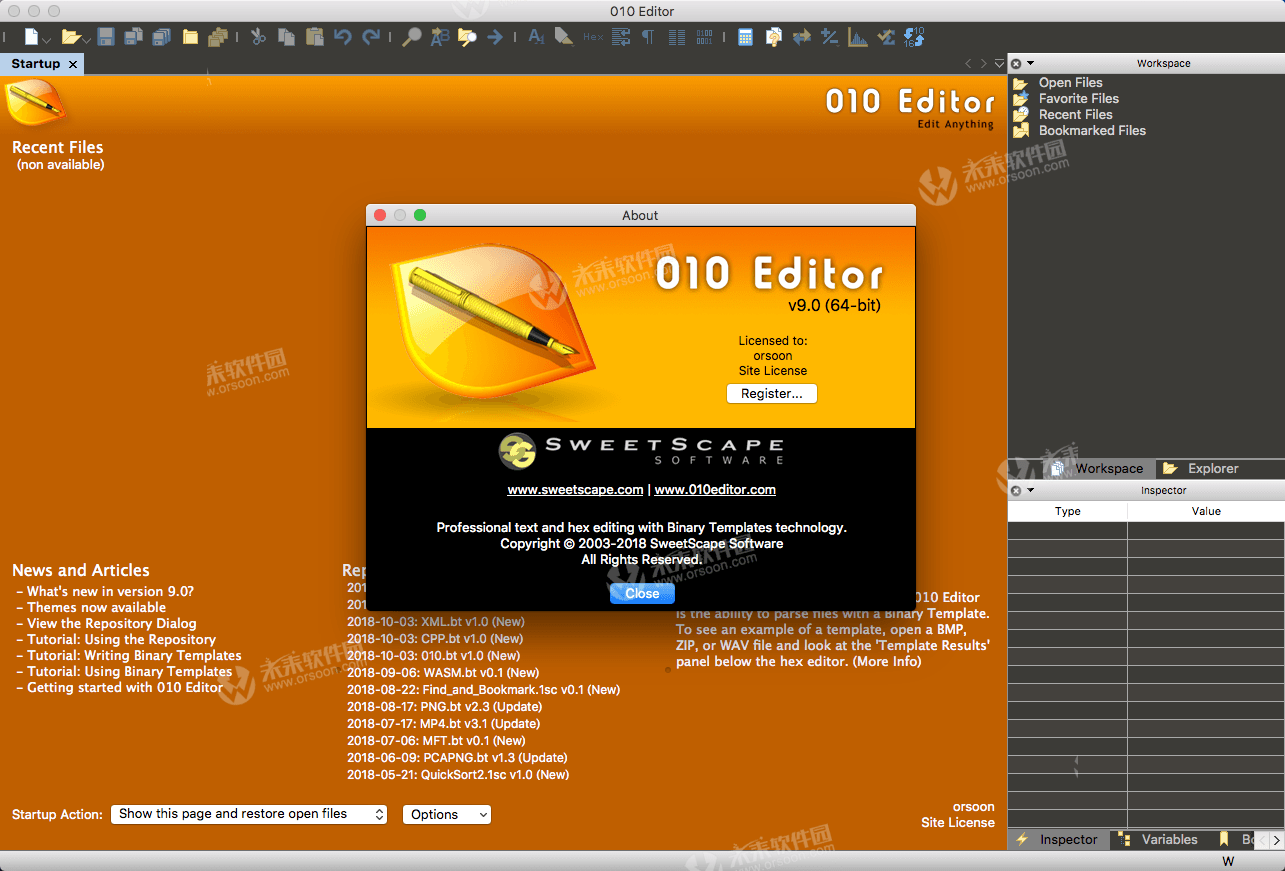Click the Operations plus-minus icon
Image resolution: width=1285 pixels, height=871 pixels.
click(x=829, y=37)
